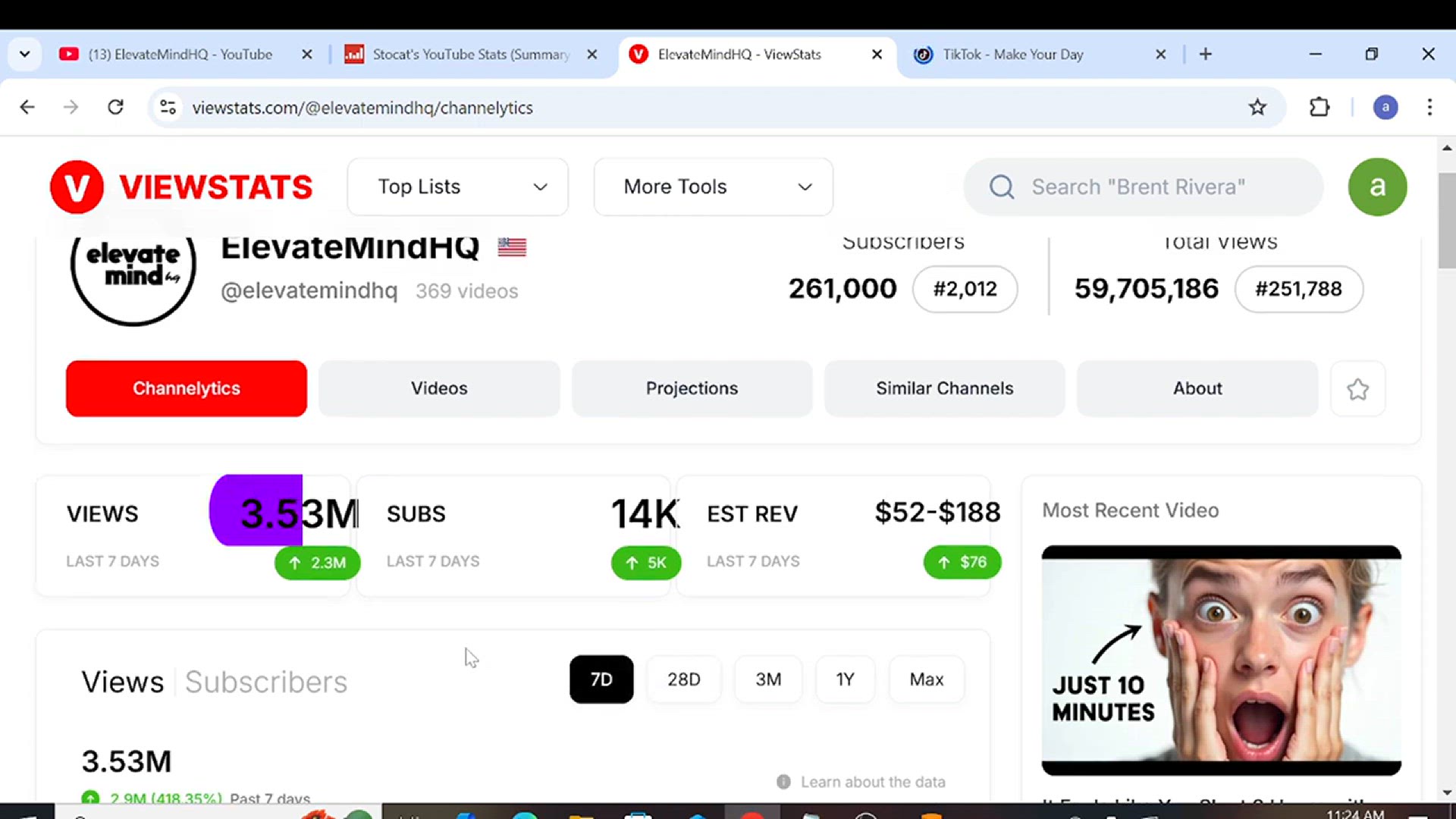Image resolution: width=1456 pixels, height=819 pixels.
Task: Select the Max time range
Action: tap(927, 679)
